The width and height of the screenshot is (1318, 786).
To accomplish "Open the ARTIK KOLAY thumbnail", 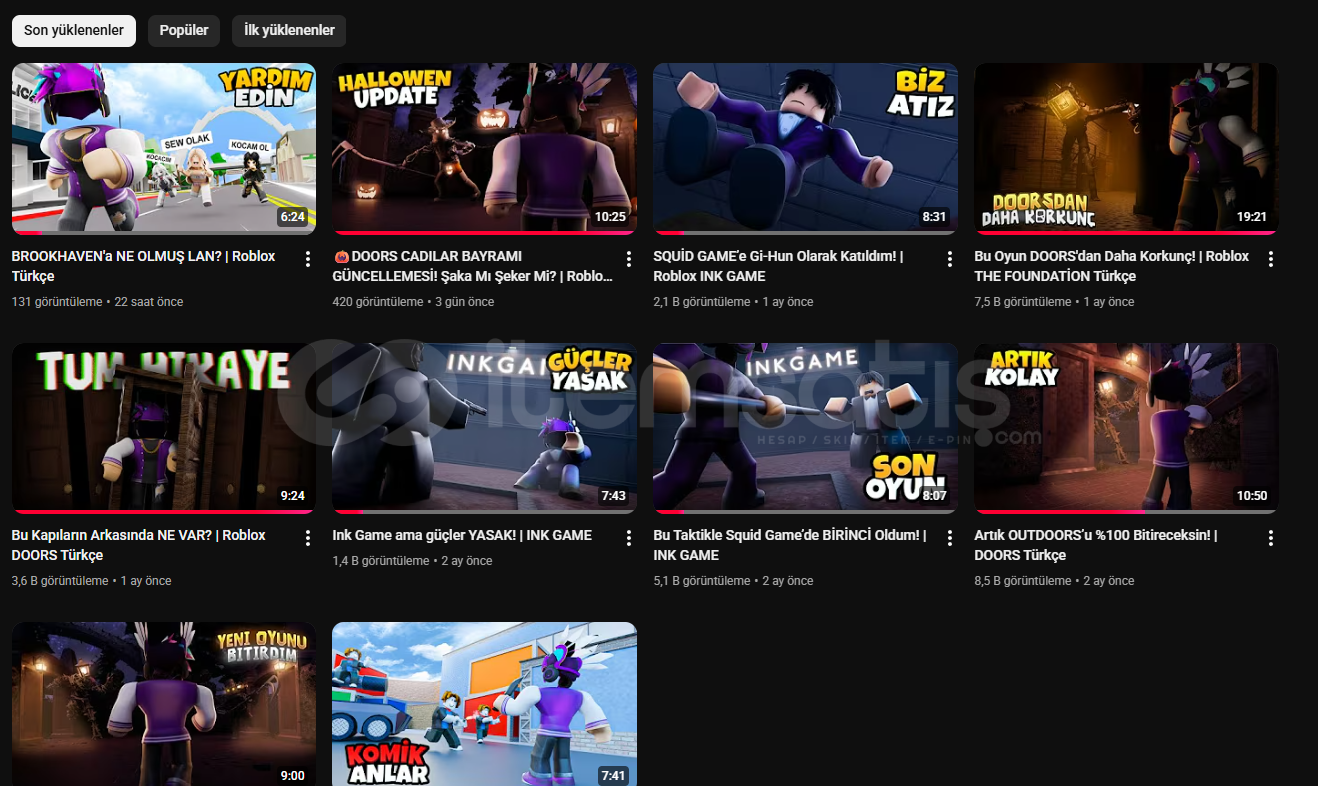I will click(x=1127, y=428).
